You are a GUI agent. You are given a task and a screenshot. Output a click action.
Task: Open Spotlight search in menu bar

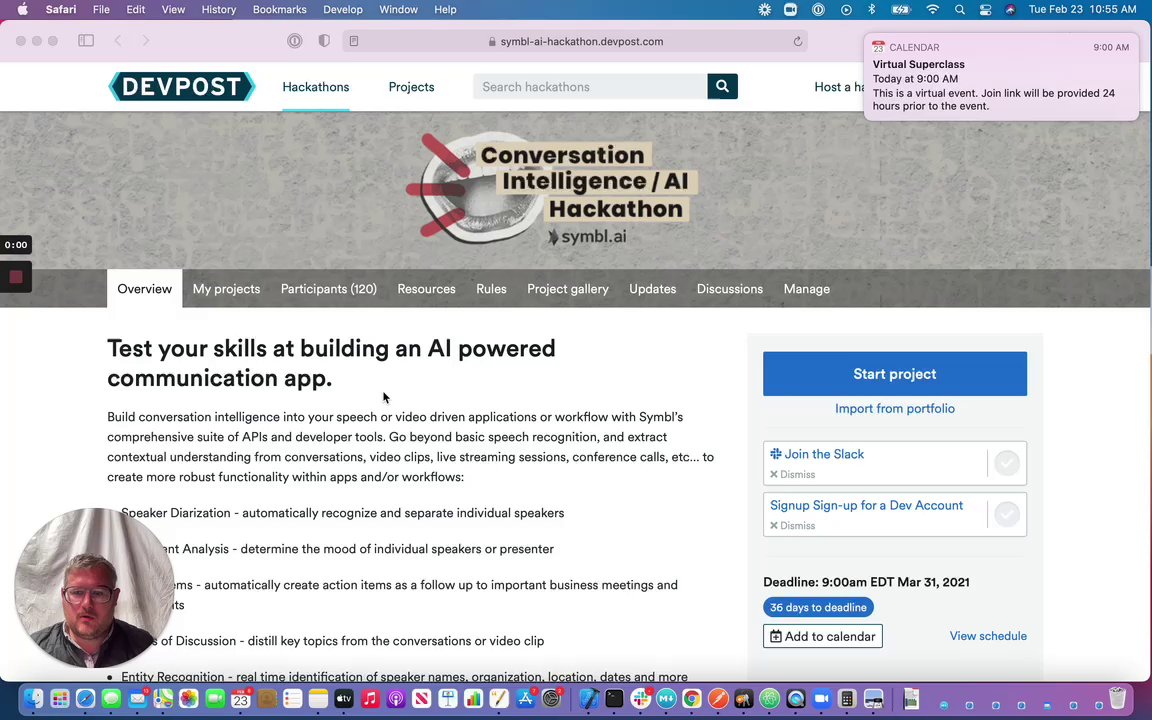tap(960, 10)
